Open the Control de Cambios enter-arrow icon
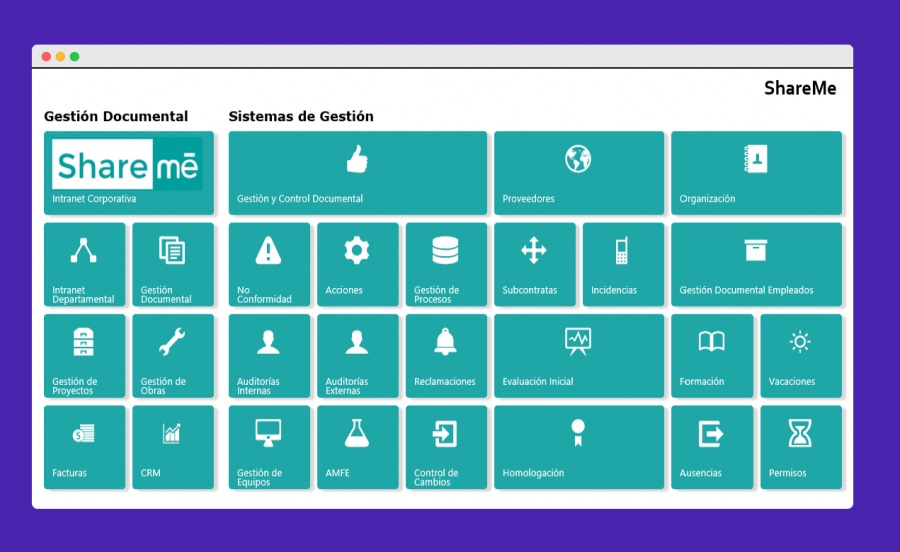900x552 pixels. [x=445, y=434]
